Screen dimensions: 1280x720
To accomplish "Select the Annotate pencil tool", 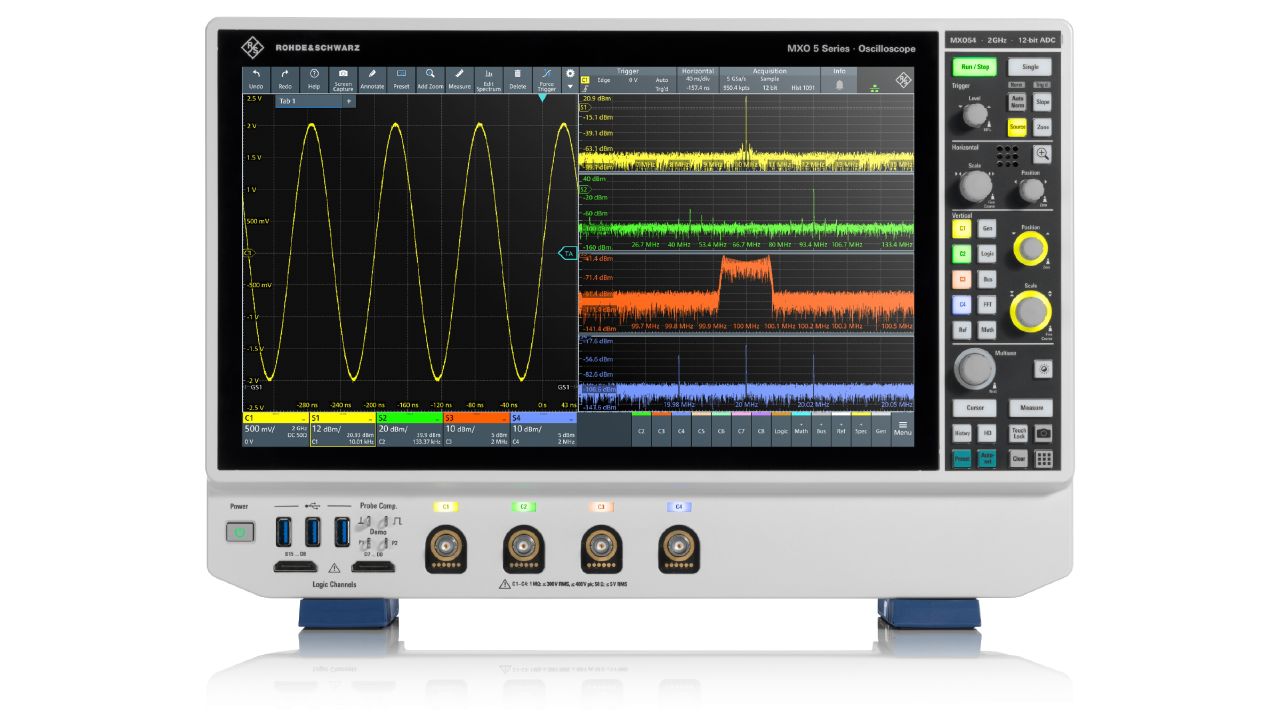I will coord(372,79).
